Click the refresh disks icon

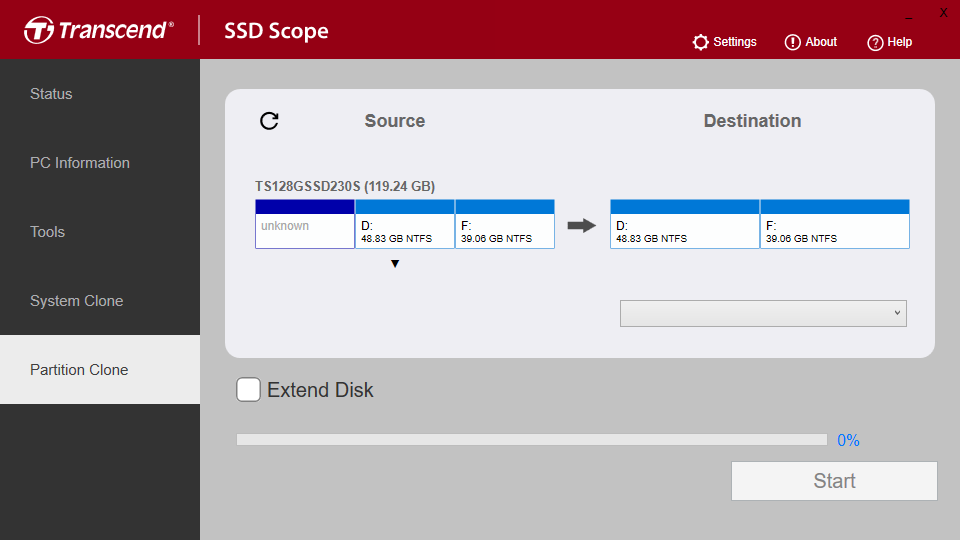click(x=269, y=121)
